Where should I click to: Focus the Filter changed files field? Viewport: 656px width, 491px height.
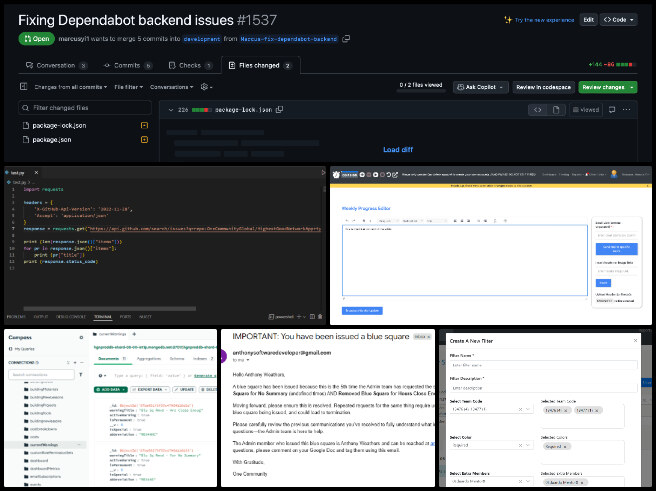pos(85,108)
